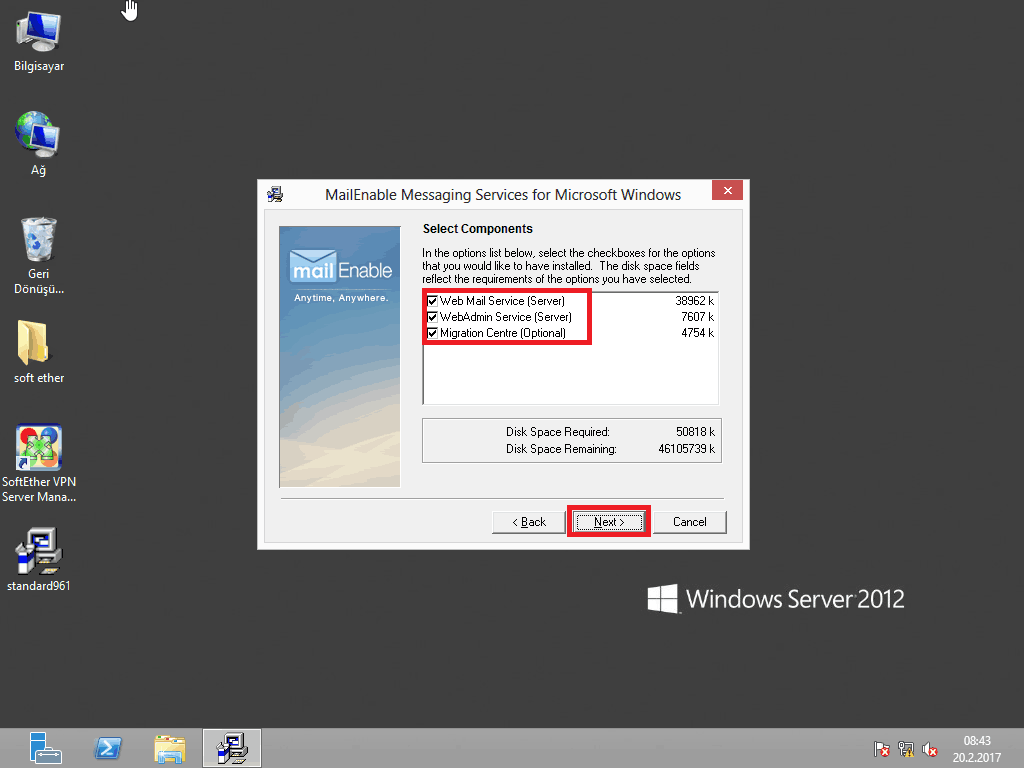Uncheck the WebAdmin Service (Server) checkbox
1024x768 pixels.
click(x=432, y=317)
